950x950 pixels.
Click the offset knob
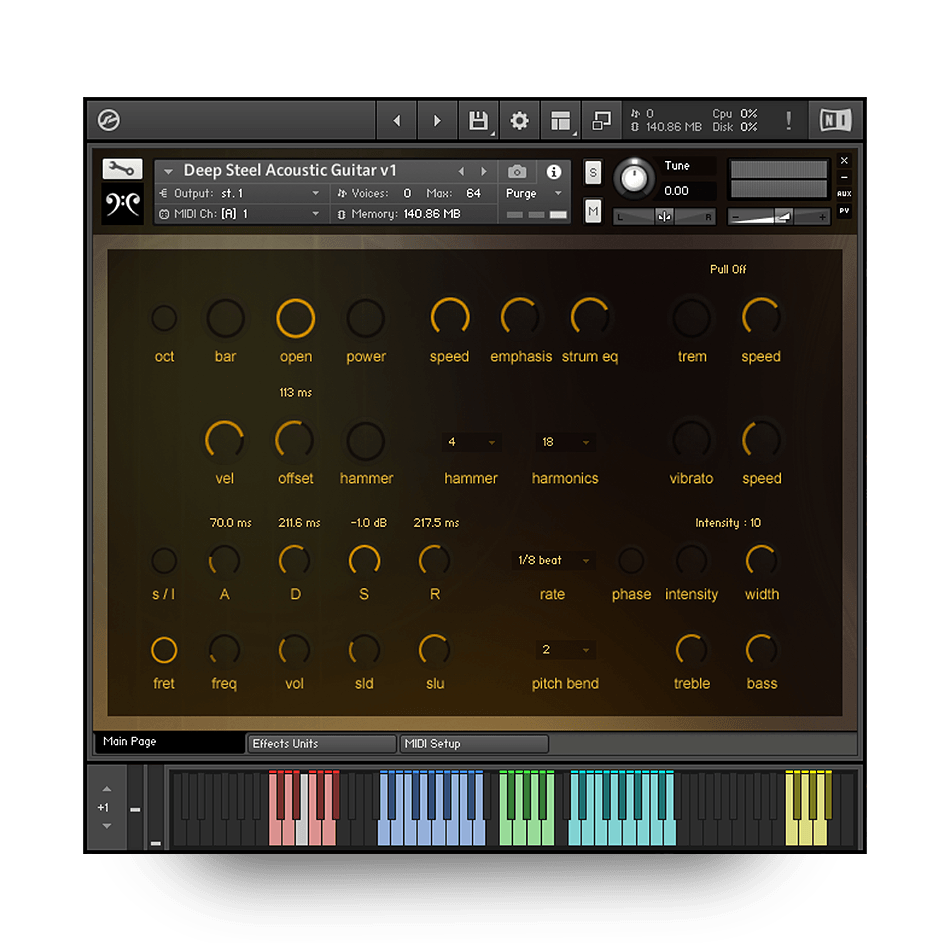click(x=295, y=440)
